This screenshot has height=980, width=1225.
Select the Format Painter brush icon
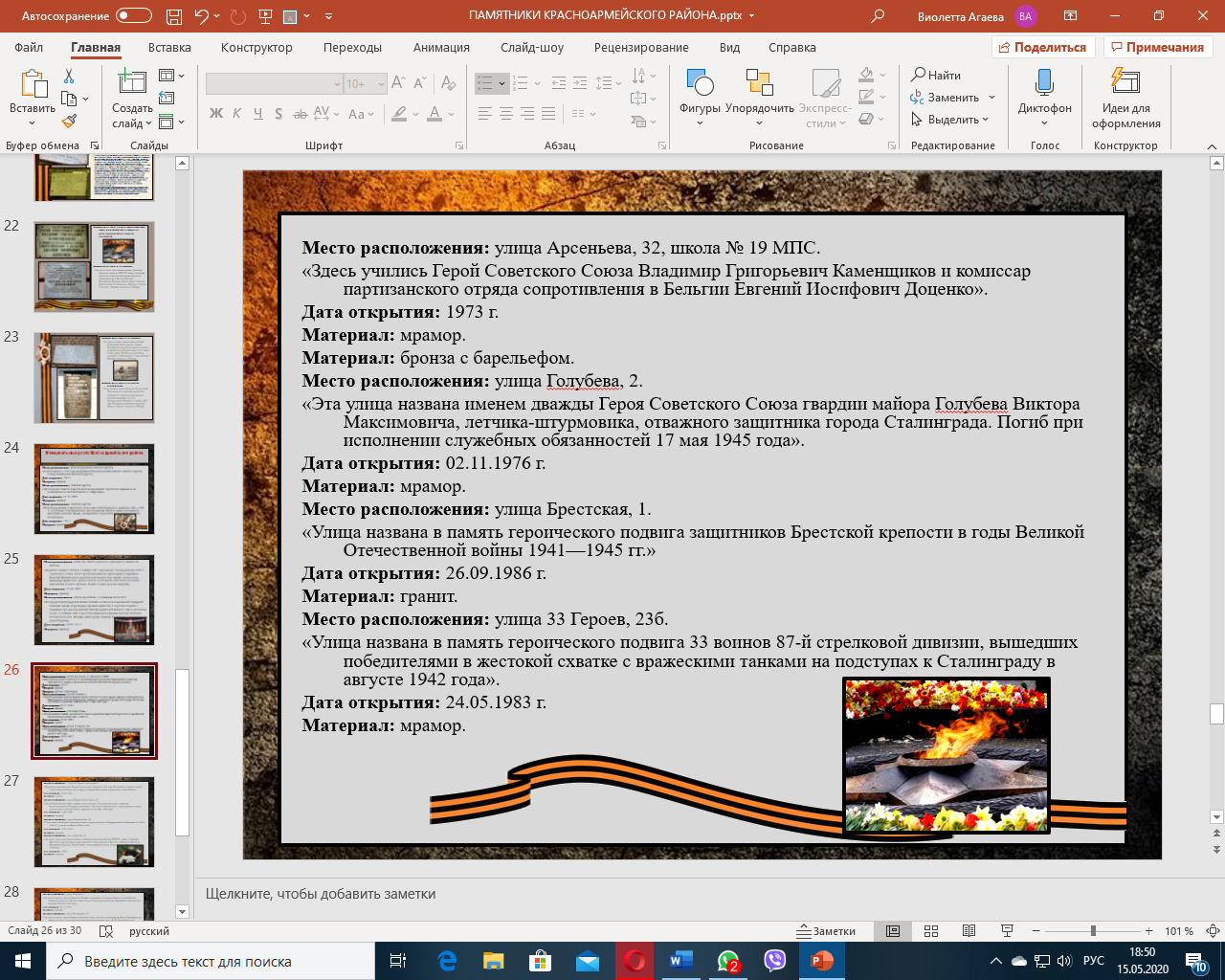click(69, 122)
